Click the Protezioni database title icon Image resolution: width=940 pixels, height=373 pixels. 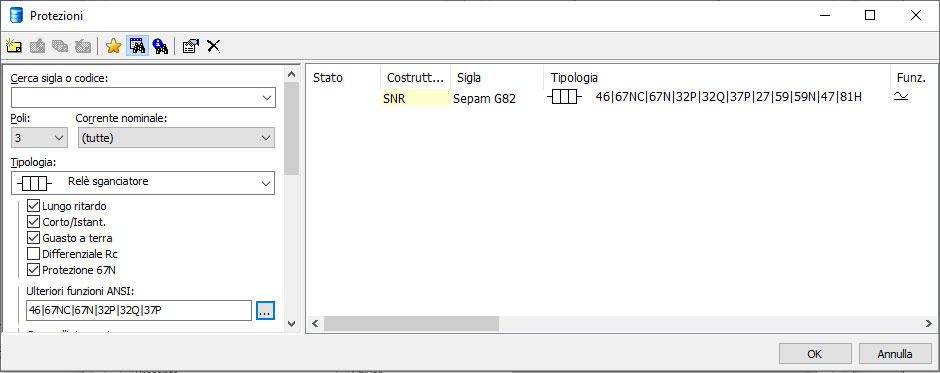click(16, 16)
